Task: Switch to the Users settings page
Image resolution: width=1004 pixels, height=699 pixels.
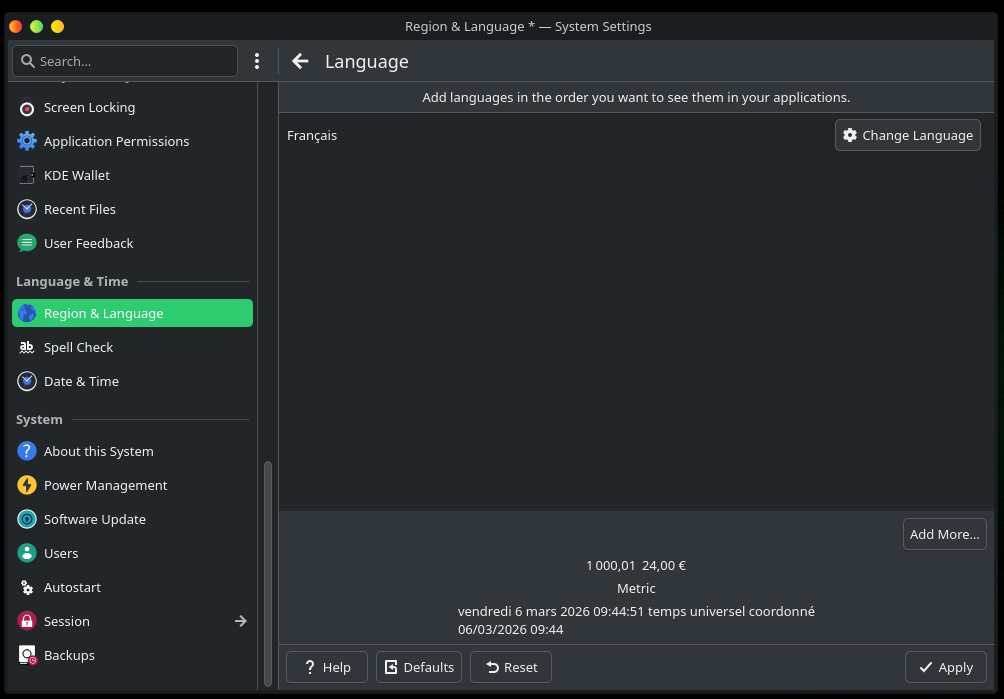Action: point(61,554)
